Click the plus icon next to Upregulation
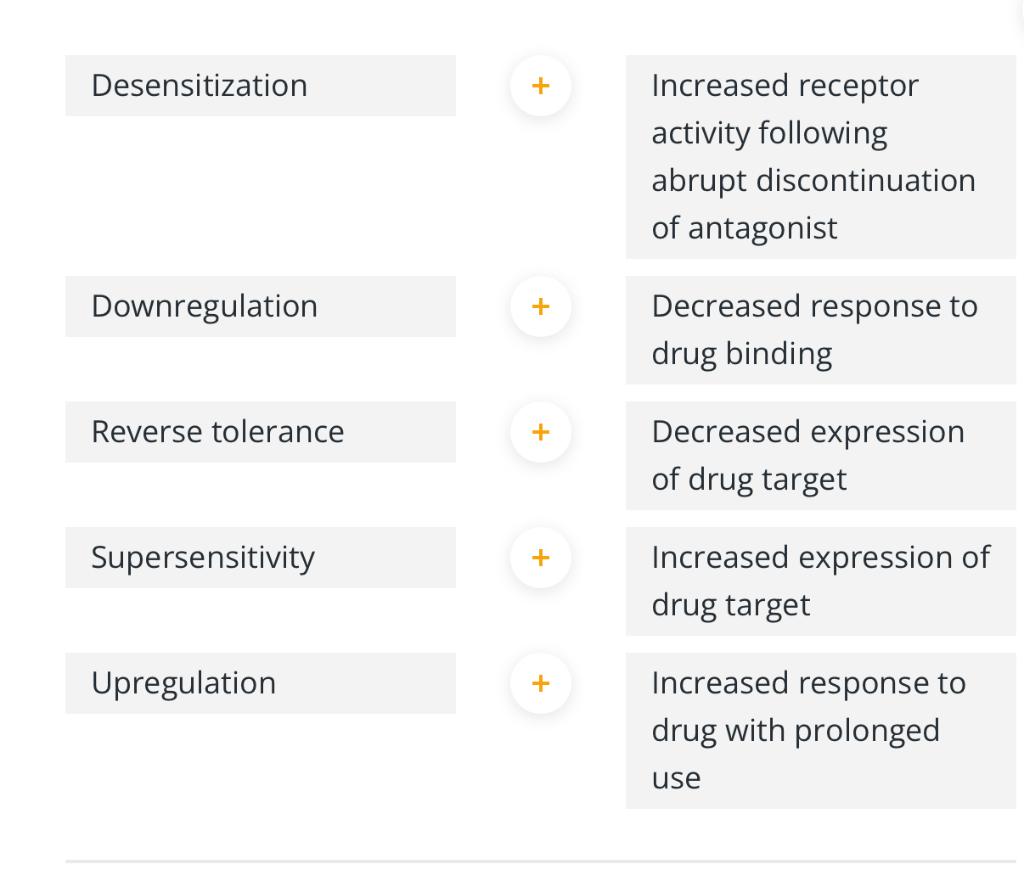 pos(540,683)
